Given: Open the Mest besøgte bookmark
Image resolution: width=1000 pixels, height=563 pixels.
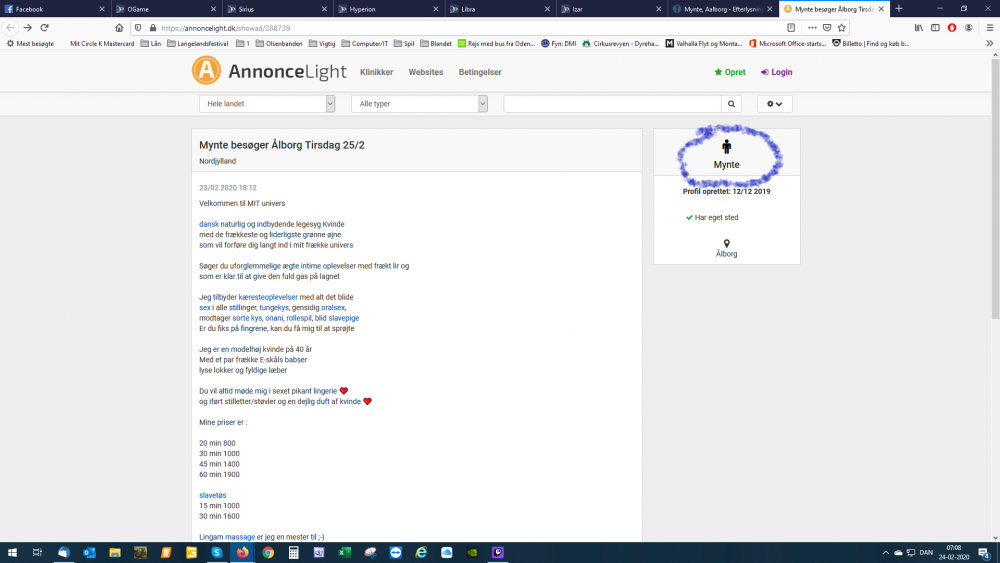Looking at the screenshot, I should tap(30, 43).
